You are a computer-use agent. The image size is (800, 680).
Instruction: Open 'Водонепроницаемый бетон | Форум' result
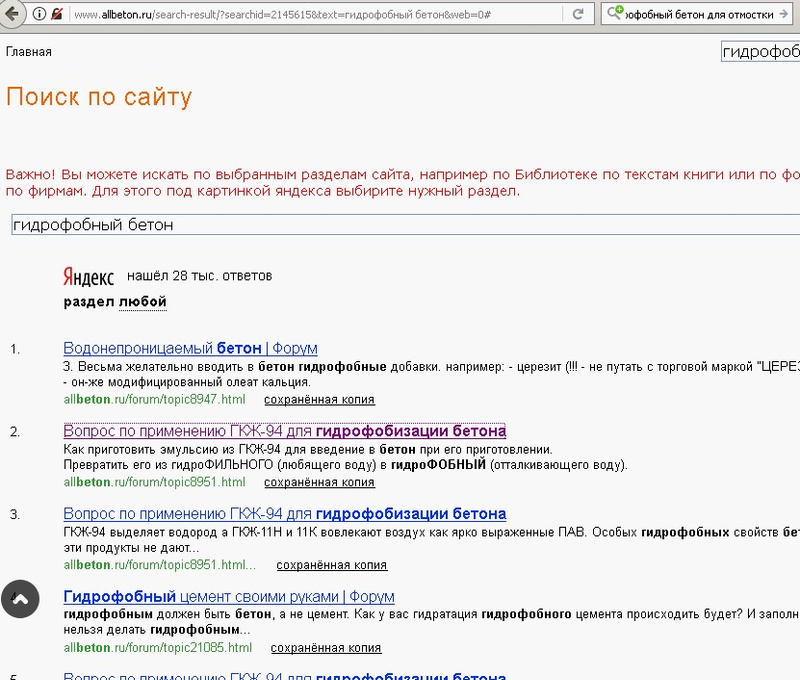(x=190, y=348)
